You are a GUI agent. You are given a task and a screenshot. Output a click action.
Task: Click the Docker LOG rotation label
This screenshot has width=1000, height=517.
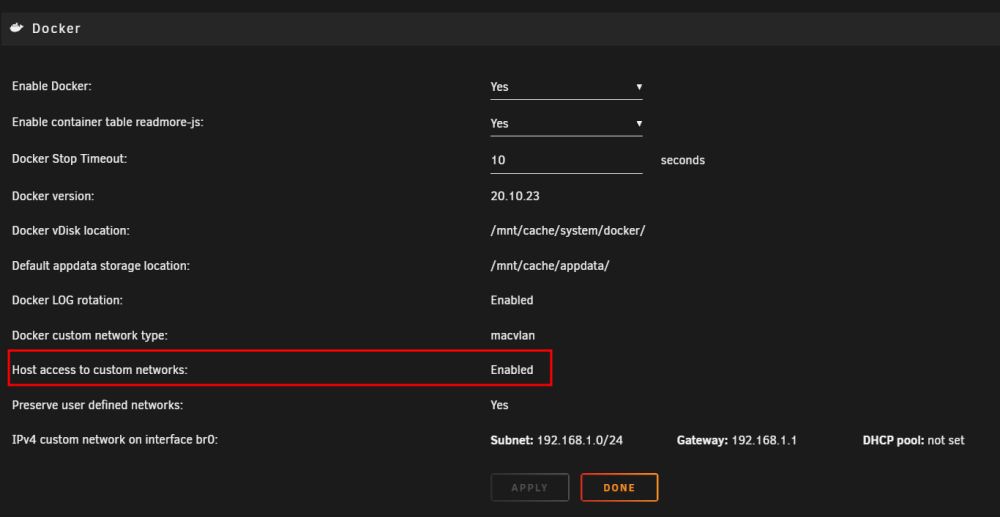tap(67, 300)
